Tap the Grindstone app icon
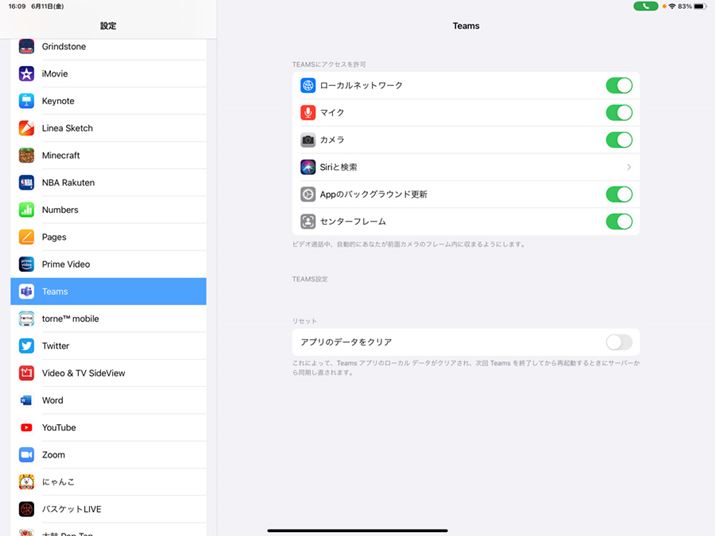This screenshot has width=715, height=536. pyautogui.click(x=26, y=47)
